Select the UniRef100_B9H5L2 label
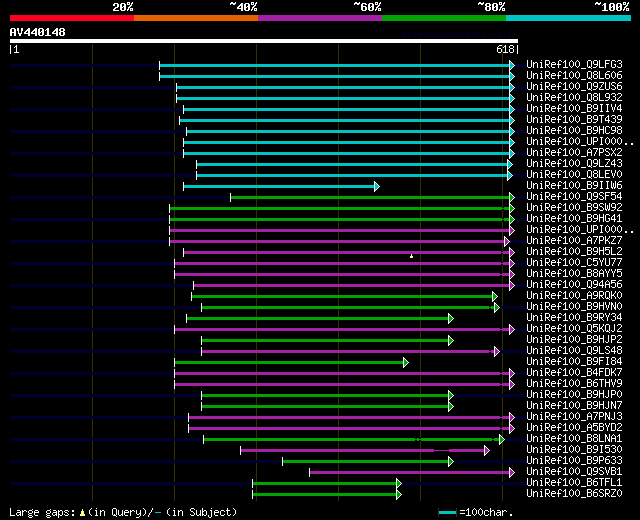640x520 pixels. pos(574,252)
